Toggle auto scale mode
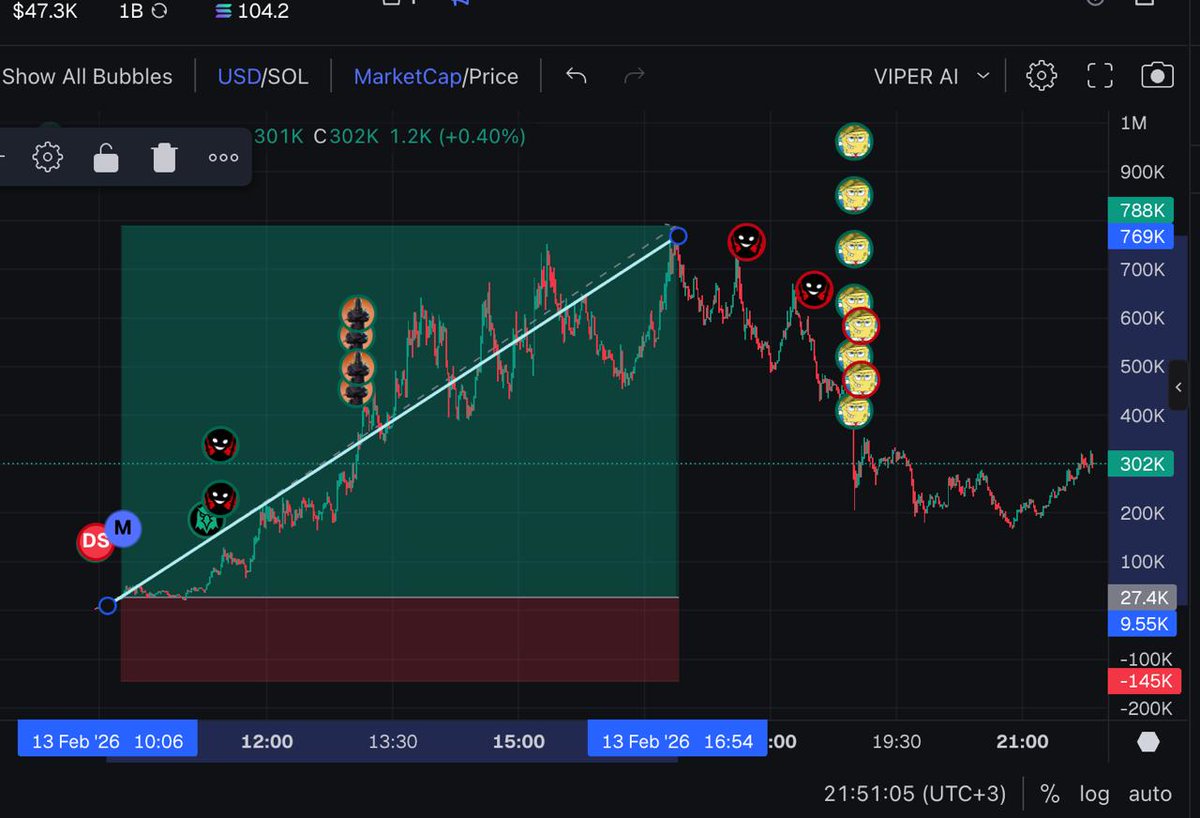The height and width of the screenshot is (818, 1200). click(1150, 794)
